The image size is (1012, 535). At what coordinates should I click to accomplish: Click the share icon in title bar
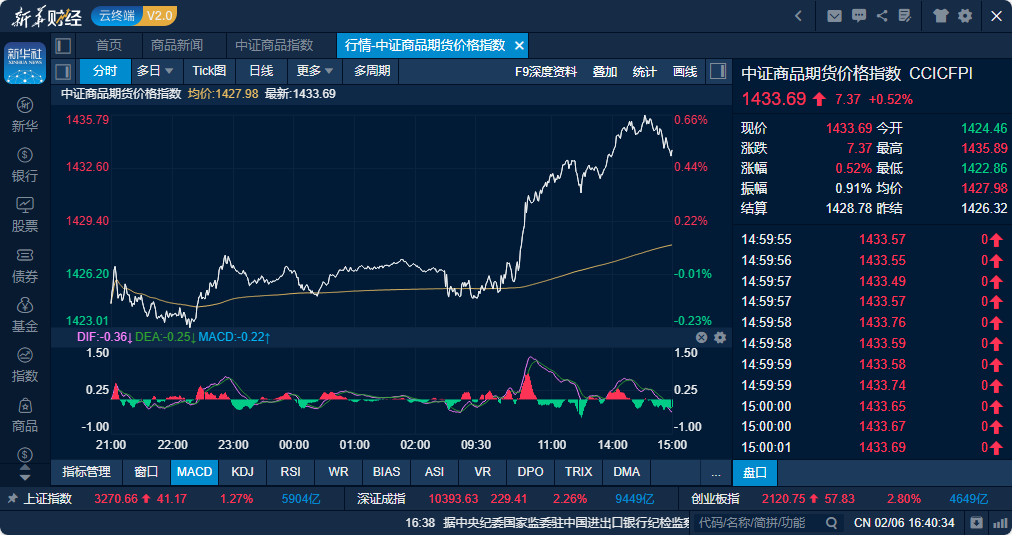pyautogui.click(x=882, y=16)
